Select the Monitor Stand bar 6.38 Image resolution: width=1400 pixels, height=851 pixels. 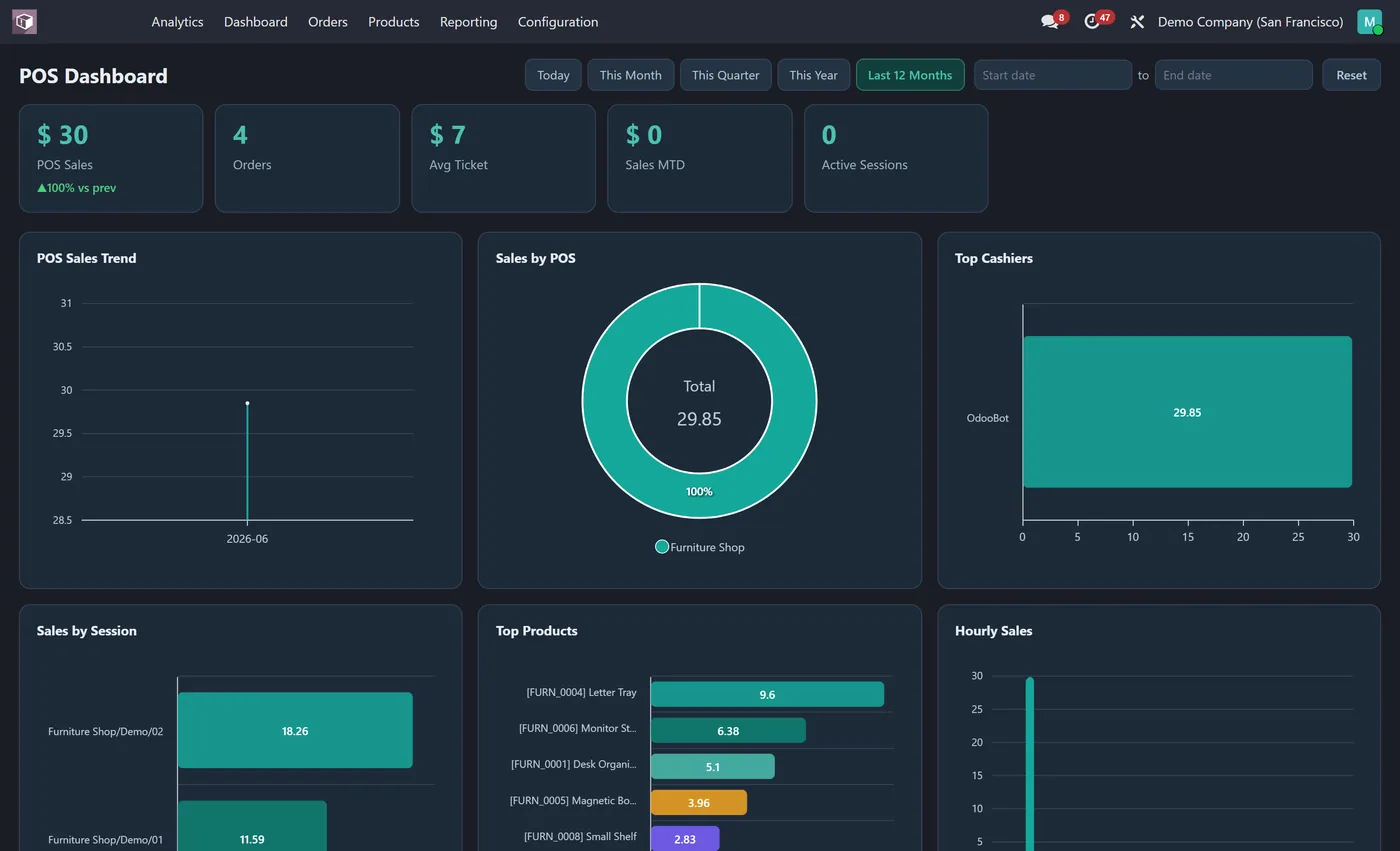pos(728,730)
